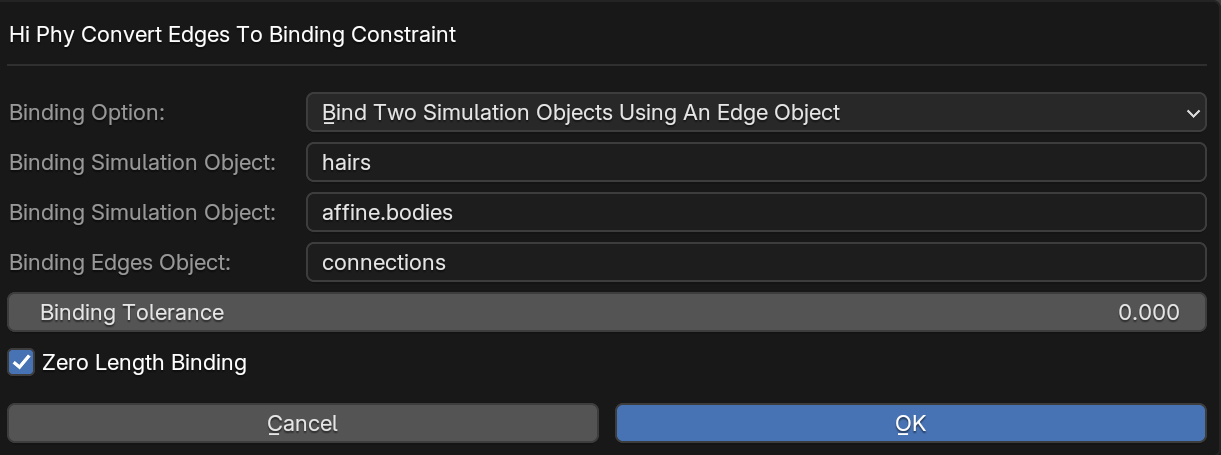
Task: Uncheck the Zero Length Binding checkbox
Action: (21, 362)
